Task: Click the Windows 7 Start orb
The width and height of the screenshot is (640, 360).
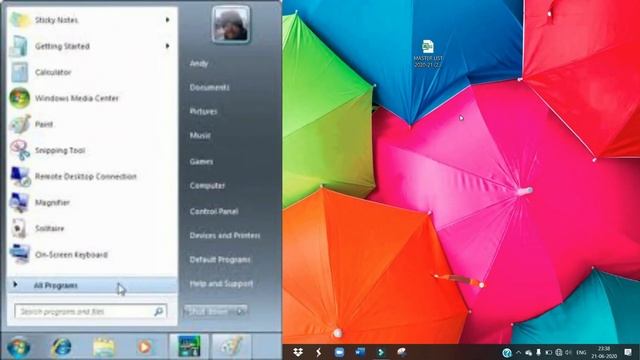Action: click(x=18, y=347)
